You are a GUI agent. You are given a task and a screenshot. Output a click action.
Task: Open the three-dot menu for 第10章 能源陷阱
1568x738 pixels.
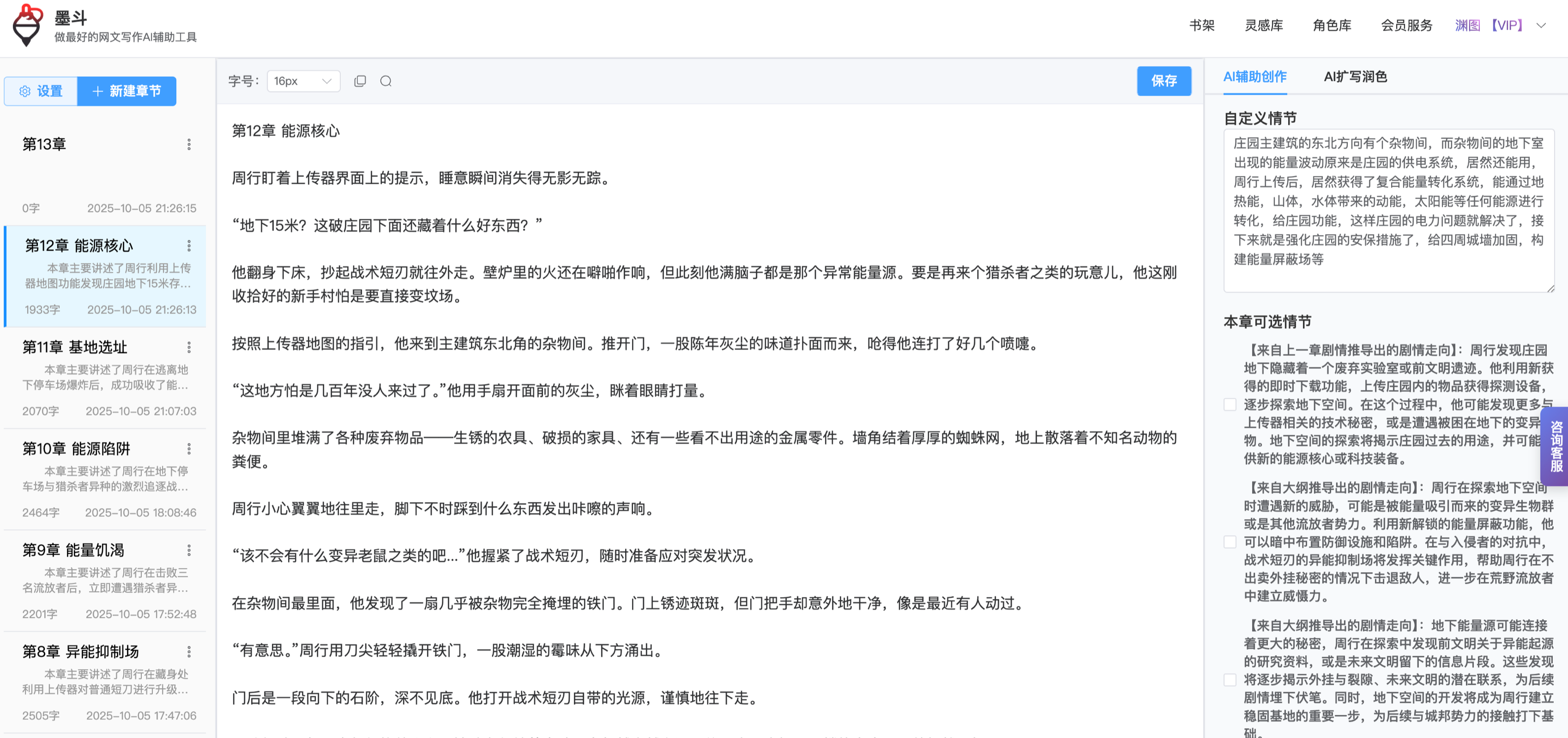coord(189,449)
